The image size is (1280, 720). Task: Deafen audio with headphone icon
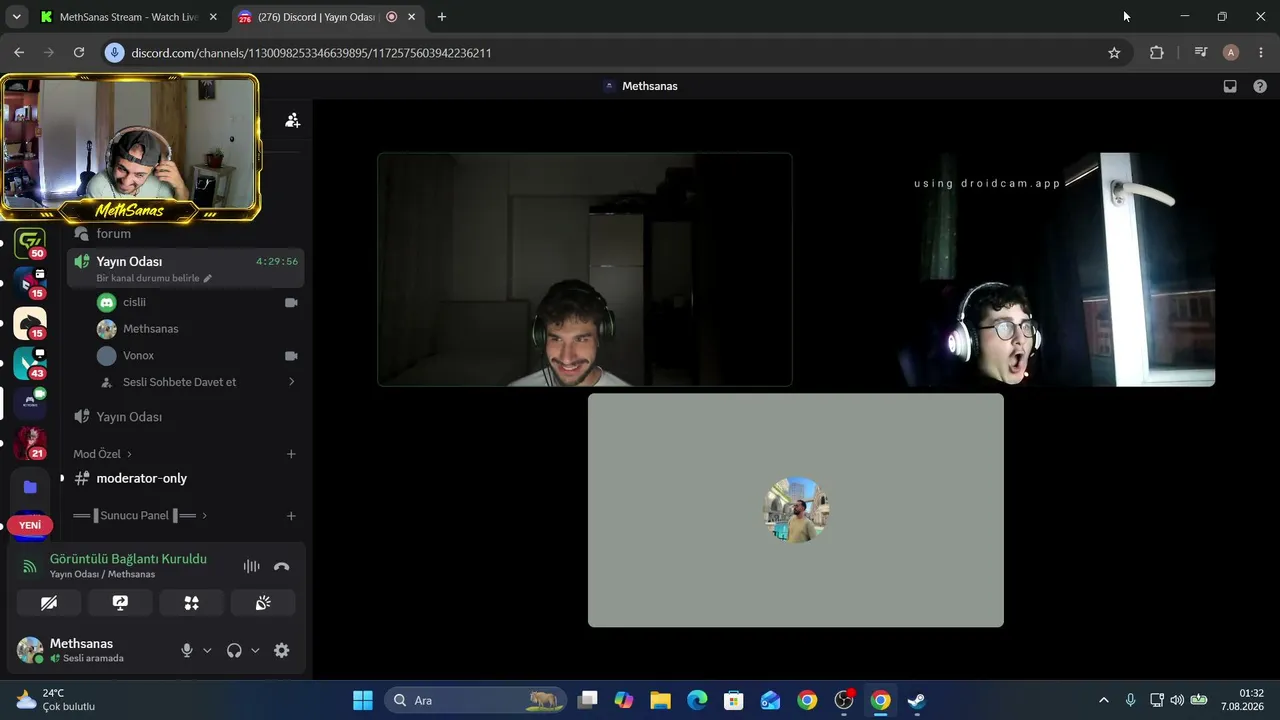tap(234, 650)
